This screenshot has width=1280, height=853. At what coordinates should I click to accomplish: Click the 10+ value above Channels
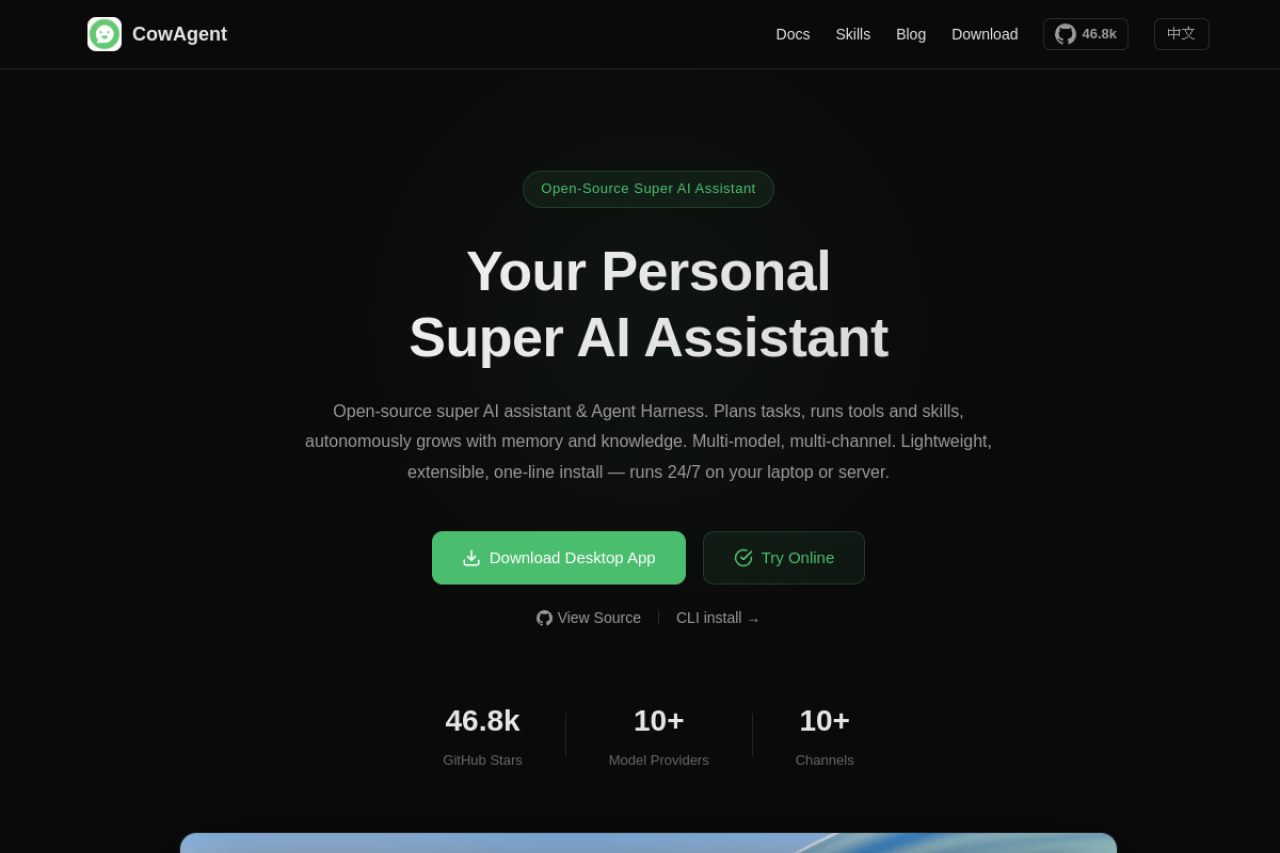825,721
